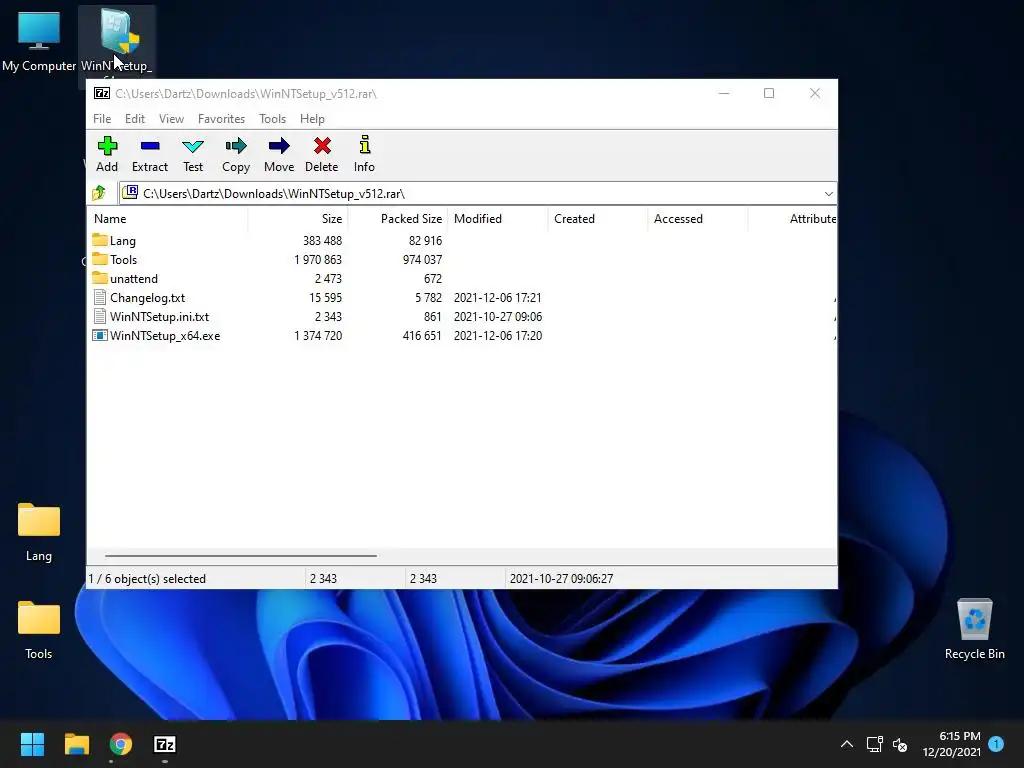The width and height of the screenshot is (1024, 768).
Task: Click the Copy toolbar icon
Action: click(x=236, y=146)
